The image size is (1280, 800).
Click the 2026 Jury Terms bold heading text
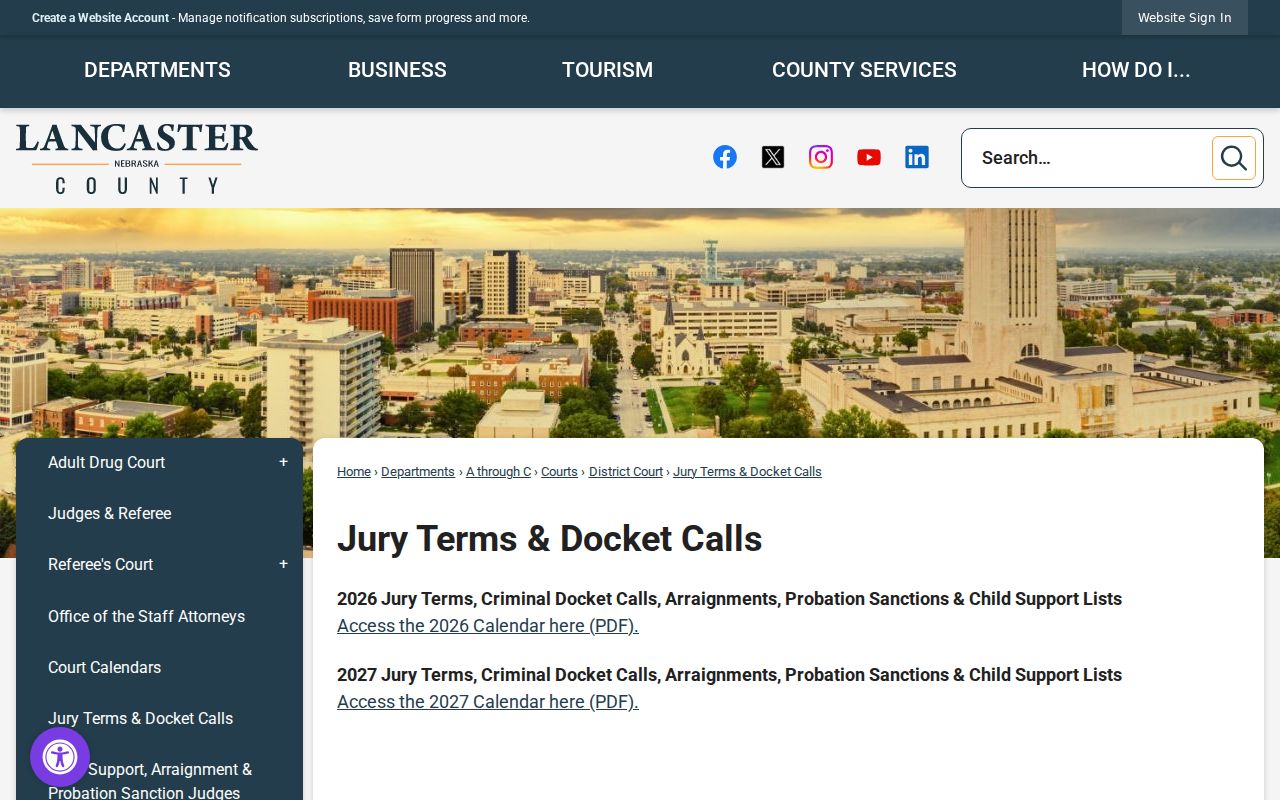pos(729,599)
